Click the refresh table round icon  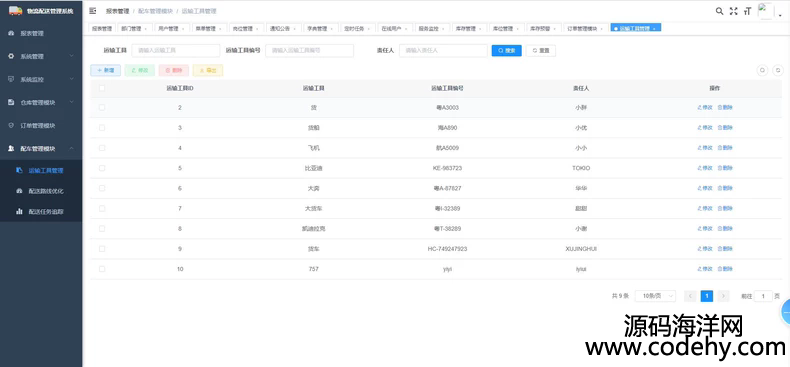point(778,71)
